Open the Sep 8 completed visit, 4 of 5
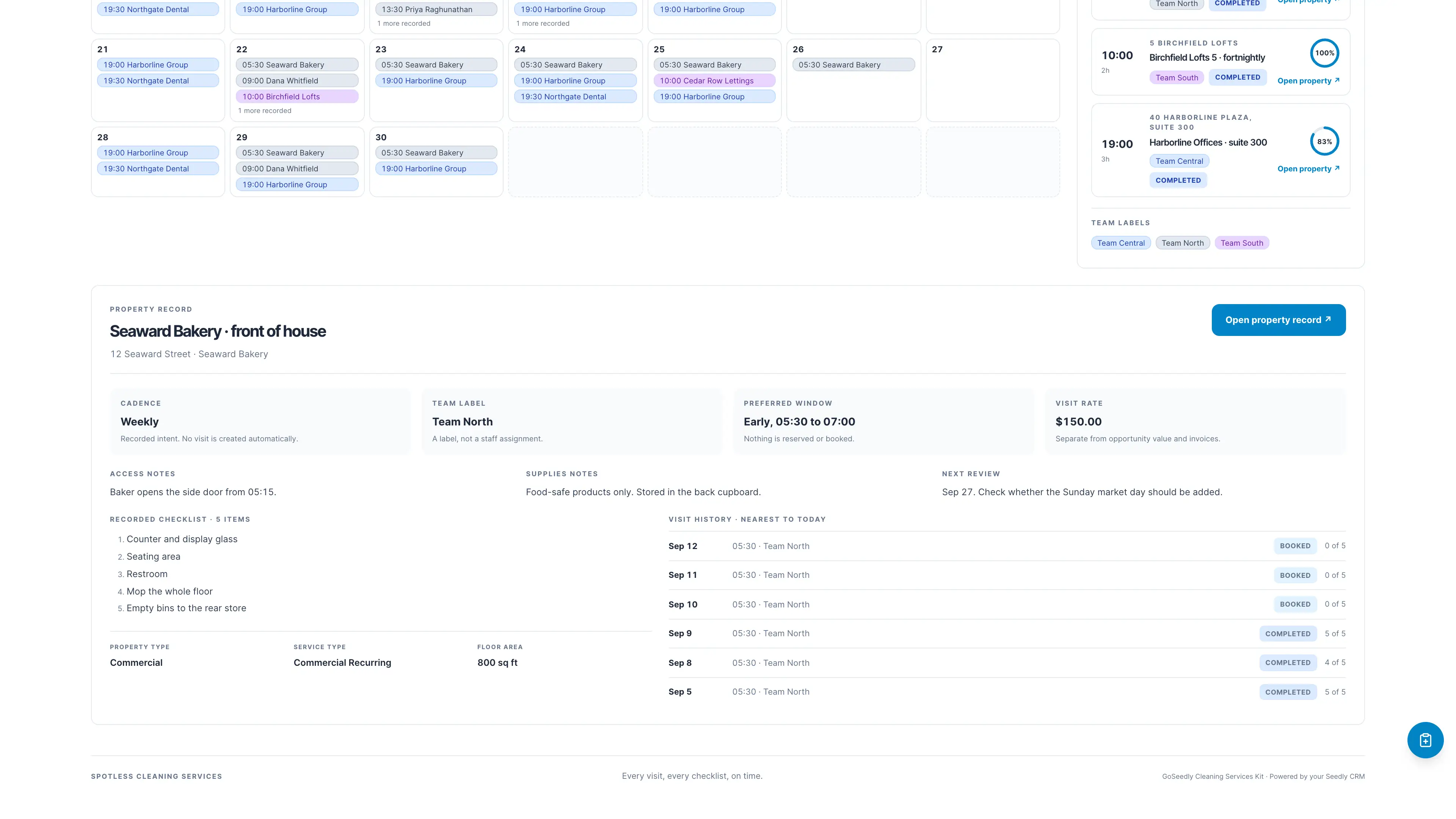This screenshot has height=819, width=1456. pyautogui.click(x=1007, y=662)
